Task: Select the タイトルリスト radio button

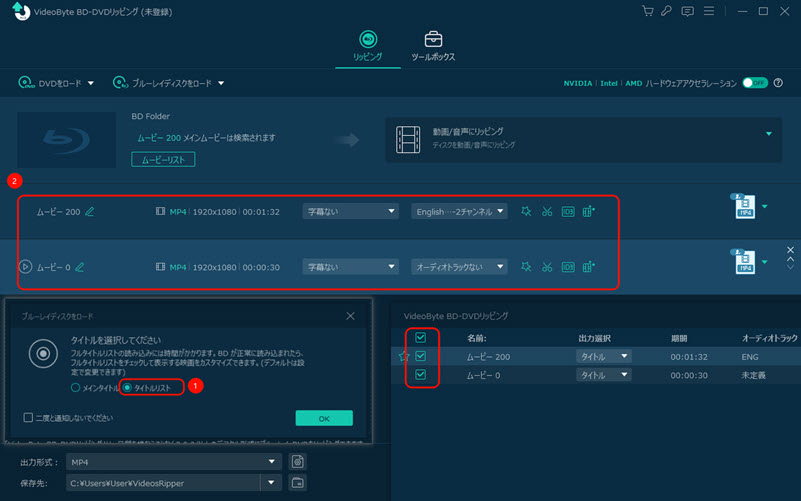Action: [128, 388]
